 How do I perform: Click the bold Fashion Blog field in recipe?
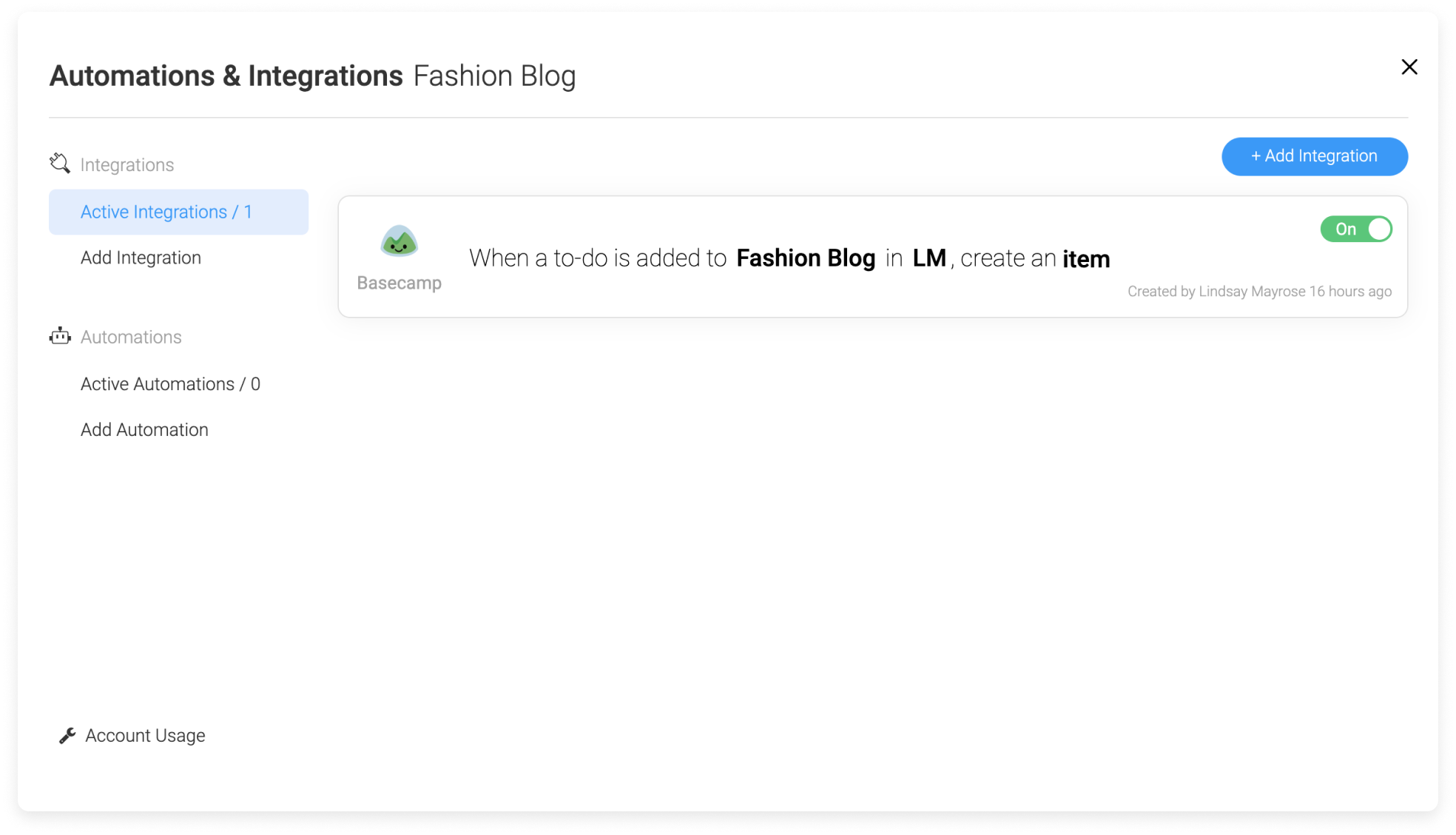pyautogui.click(x=806, y=258)
